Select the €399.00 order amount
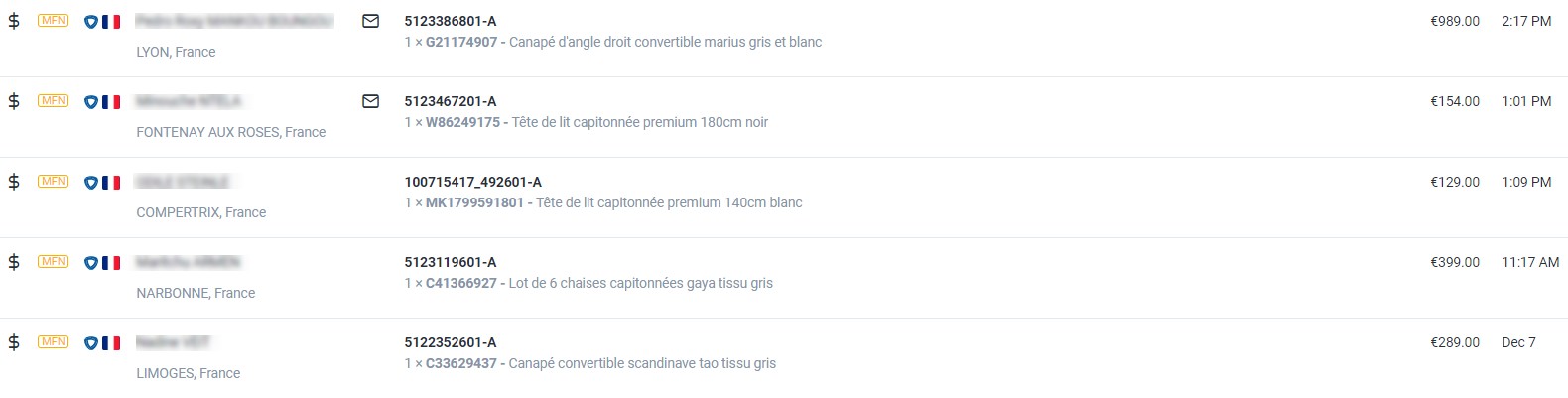The height and width of the screenshot is (398, 1568). point(1455,262)
